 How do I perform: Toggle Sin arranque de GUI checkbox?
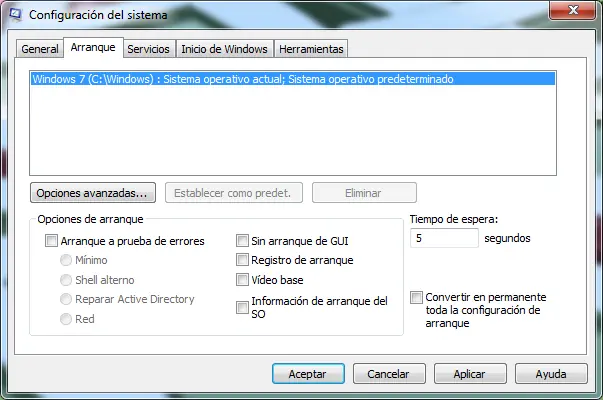(x=242, y=241)
